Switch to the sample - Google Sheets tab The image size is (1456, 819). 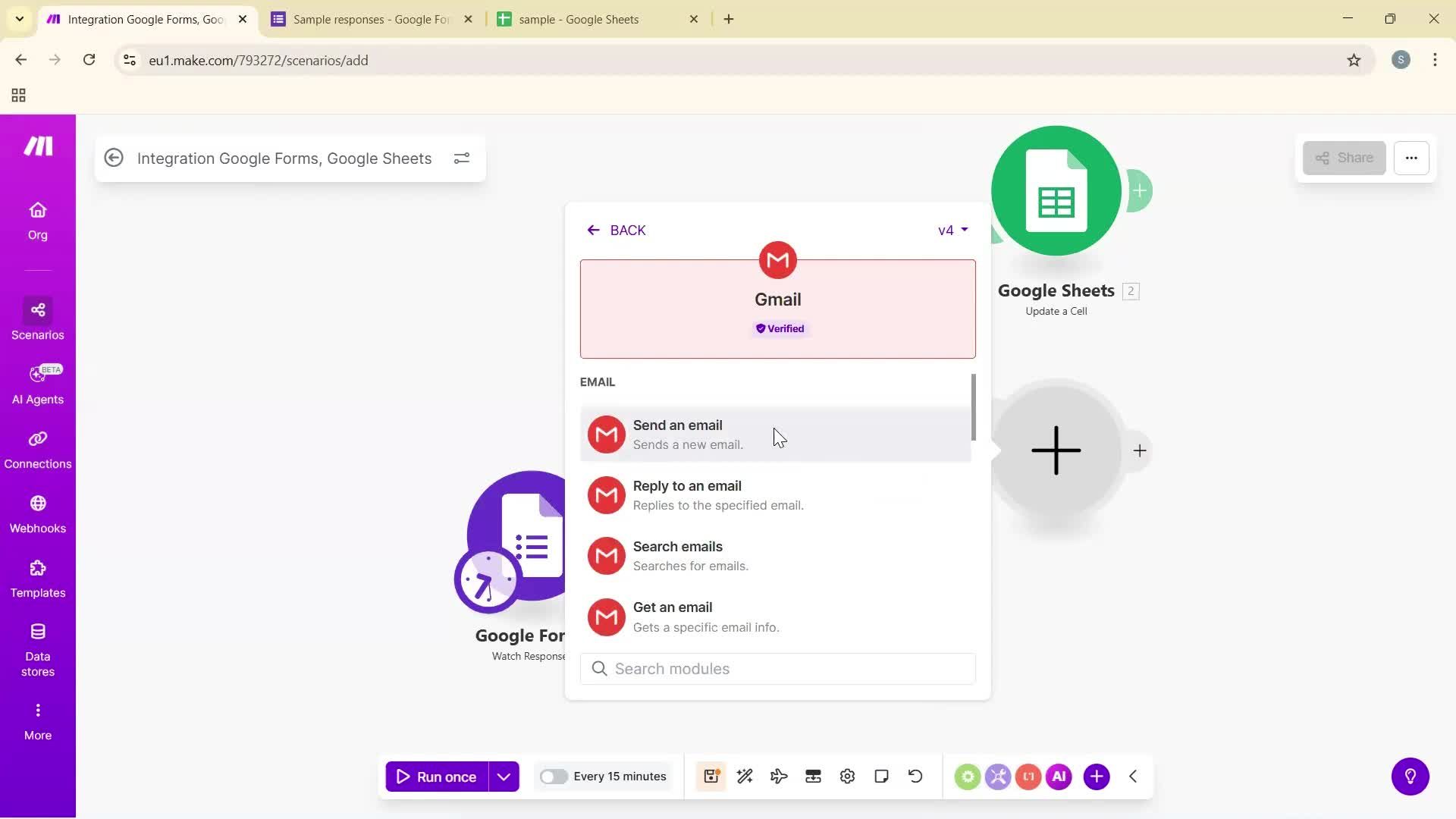pyautogui.click(x=579, y=19)
